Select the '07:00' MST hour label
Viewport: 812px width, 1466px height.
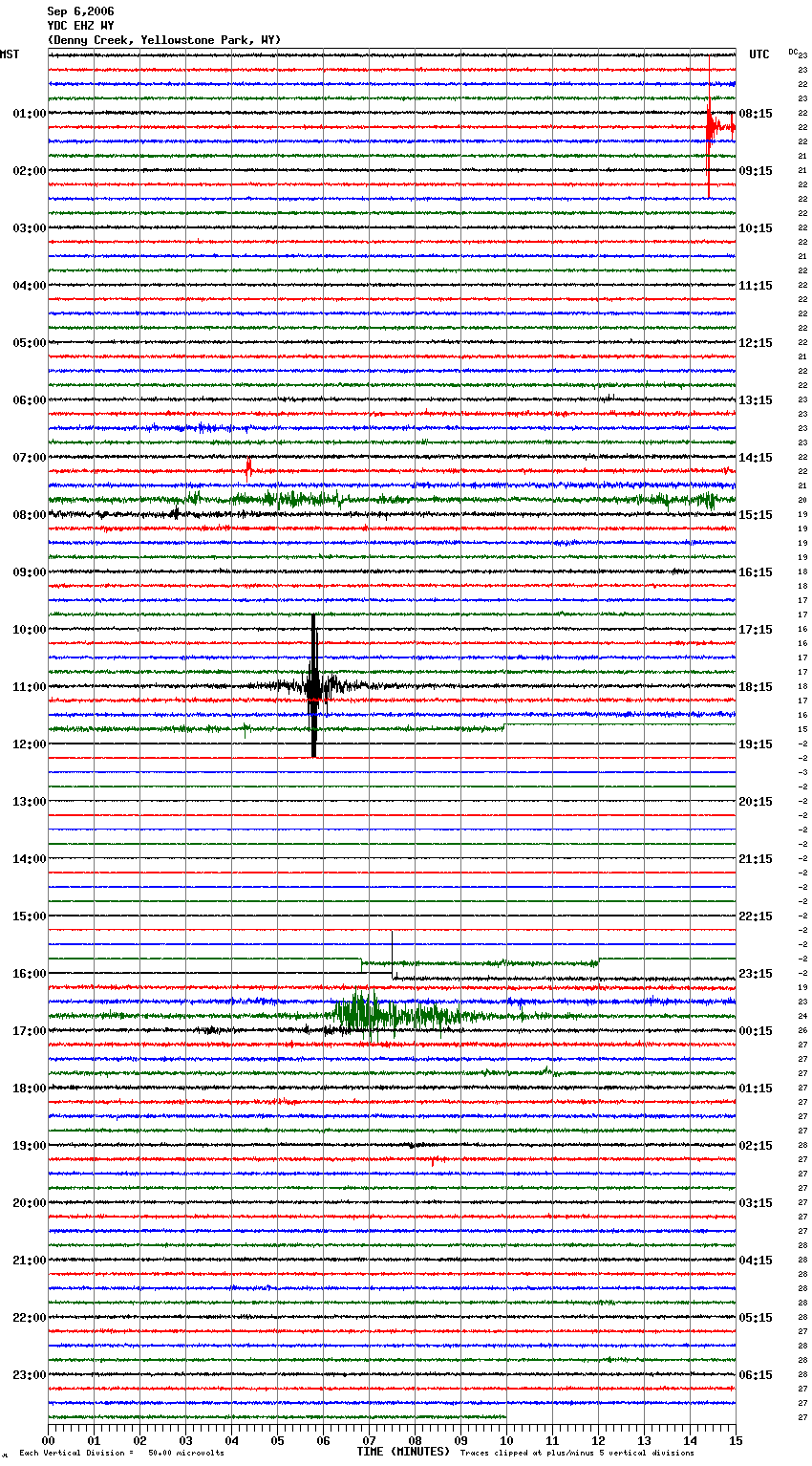pos(29,458)
